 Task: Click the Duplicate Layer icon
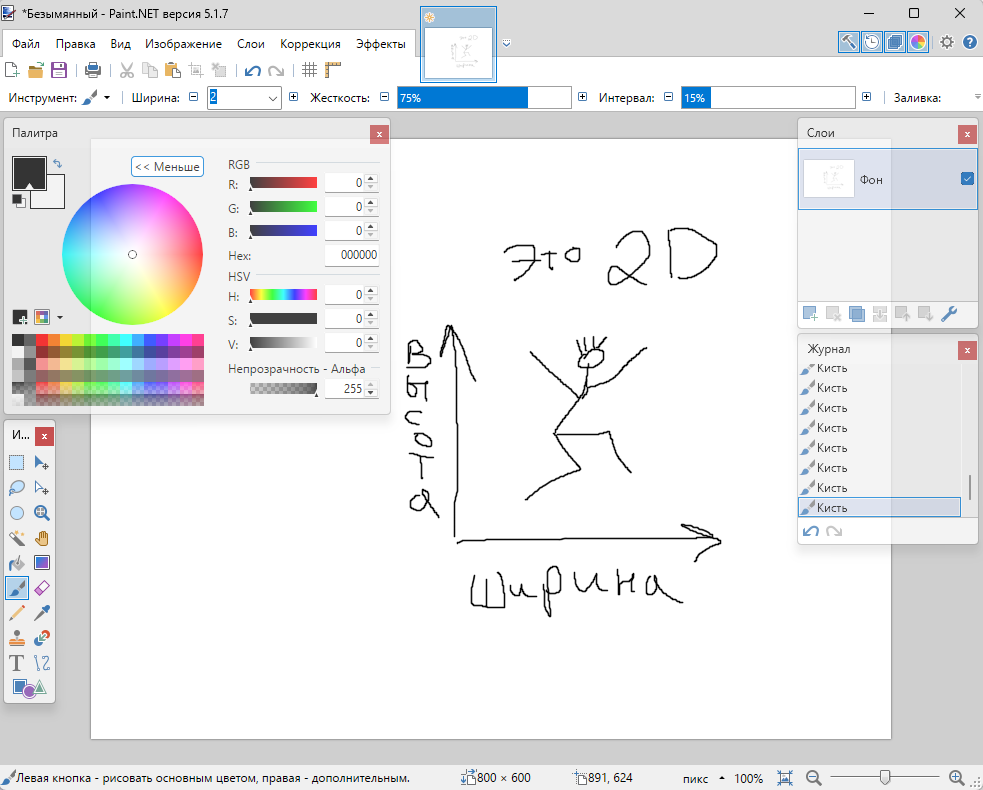856,313
